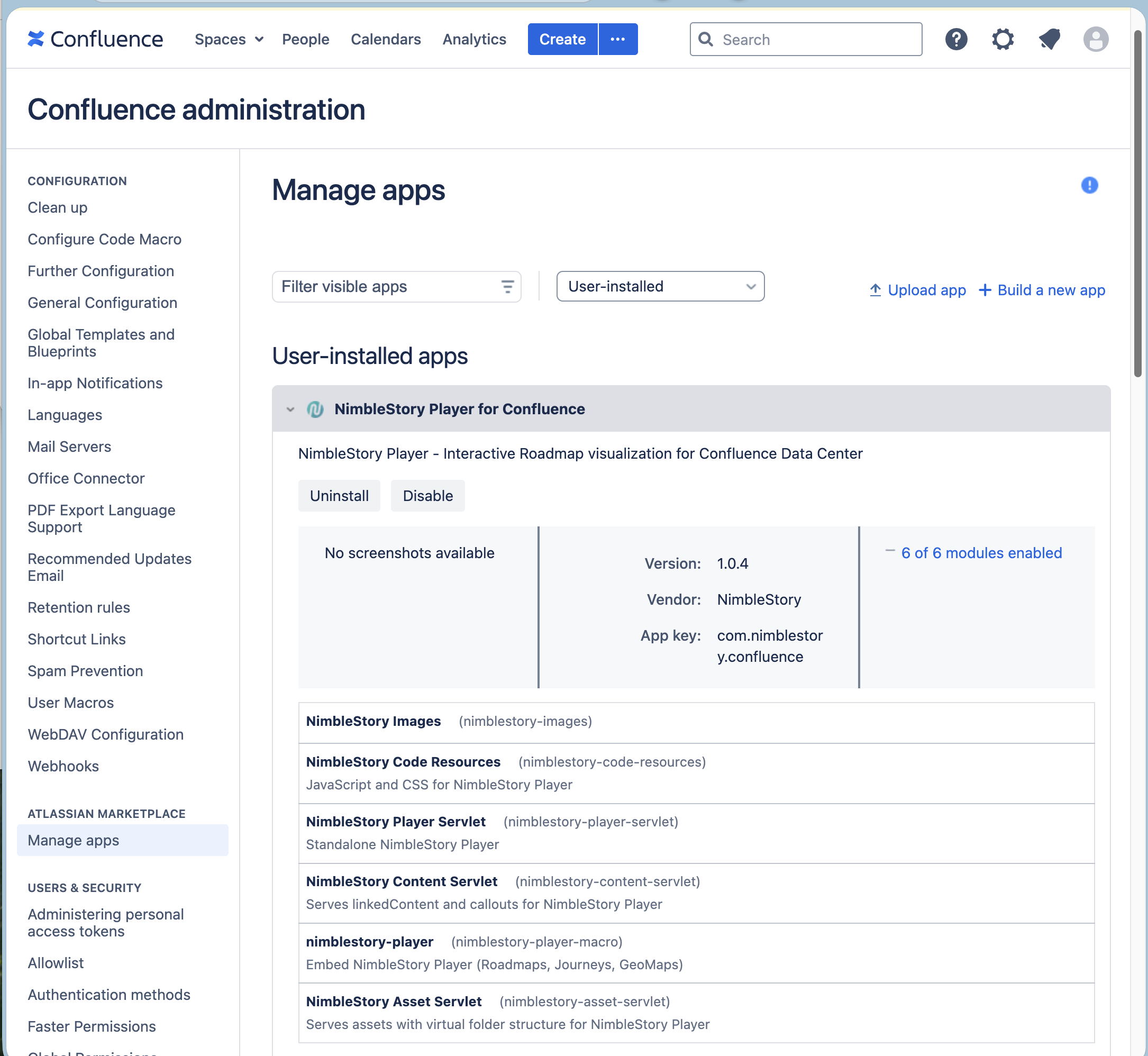Viewport: 1148px width, 1056px height.
Task: Open the 6 of 6 modules enabled link
Action: coord(981,552)
